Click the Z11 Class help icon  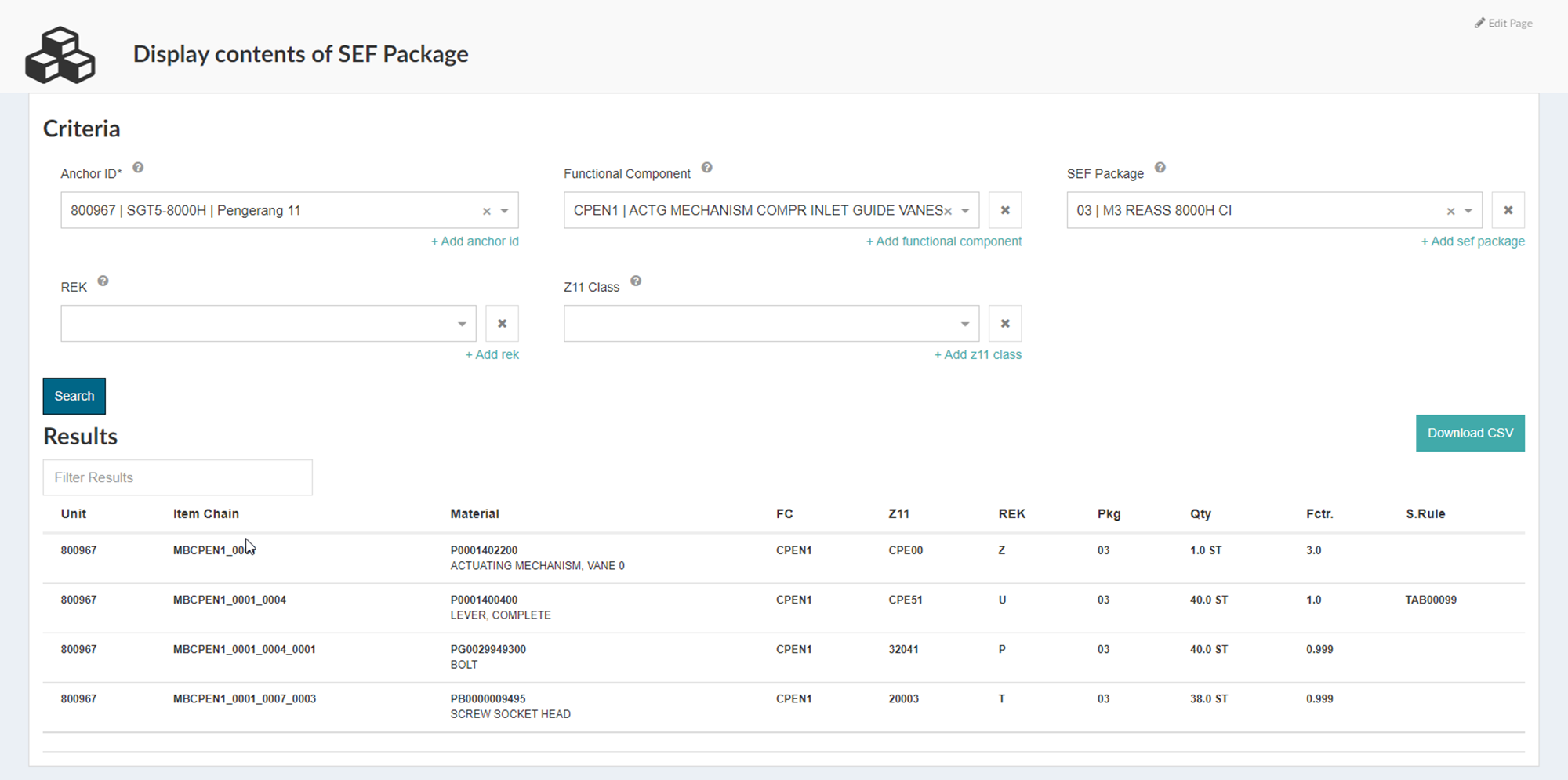click(636, 281)
